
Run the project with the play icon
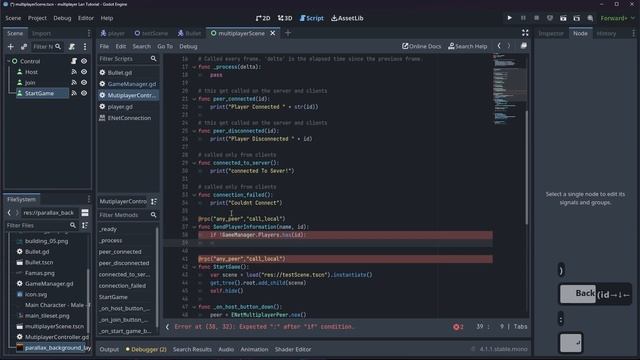tap(509, 18)
